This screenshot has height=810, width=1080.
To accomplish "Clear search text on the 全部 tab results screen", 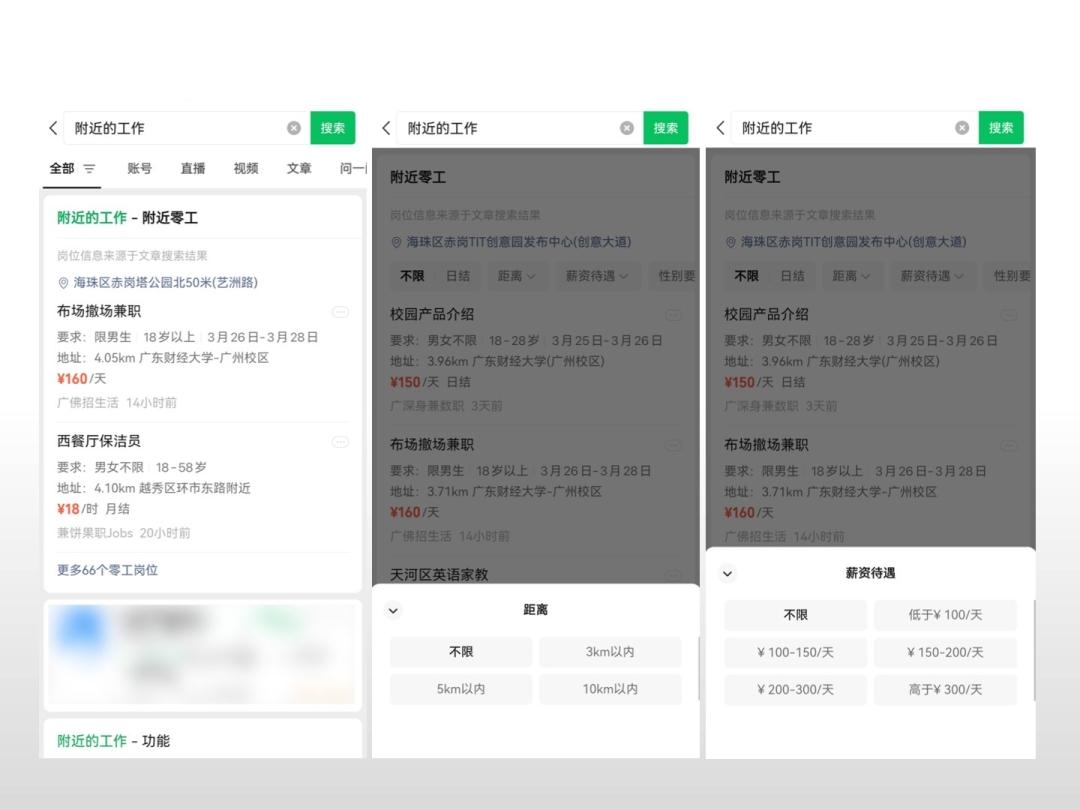I will point(294,128).
